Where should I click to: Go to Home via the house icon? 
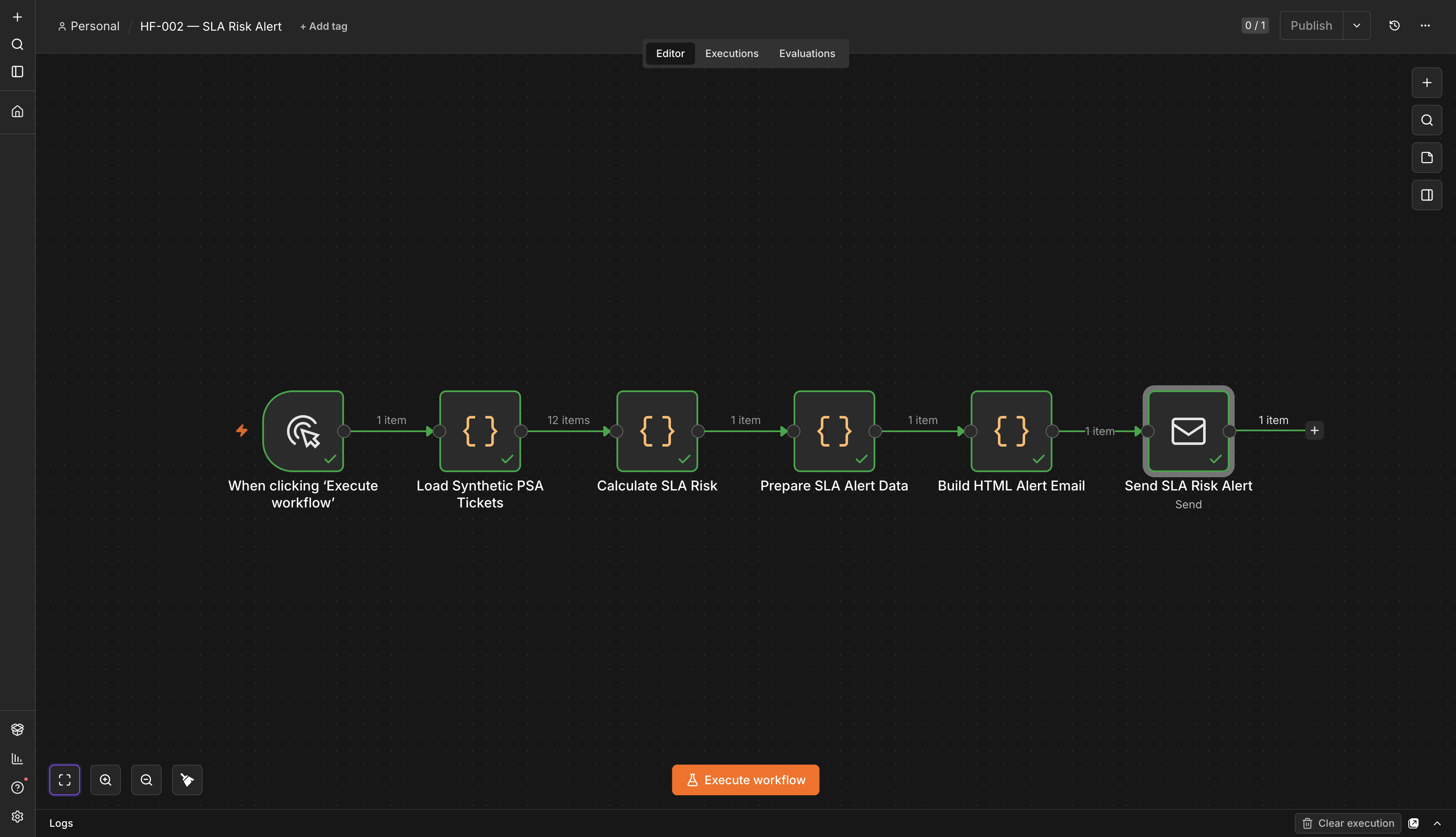tap(17, 112)
